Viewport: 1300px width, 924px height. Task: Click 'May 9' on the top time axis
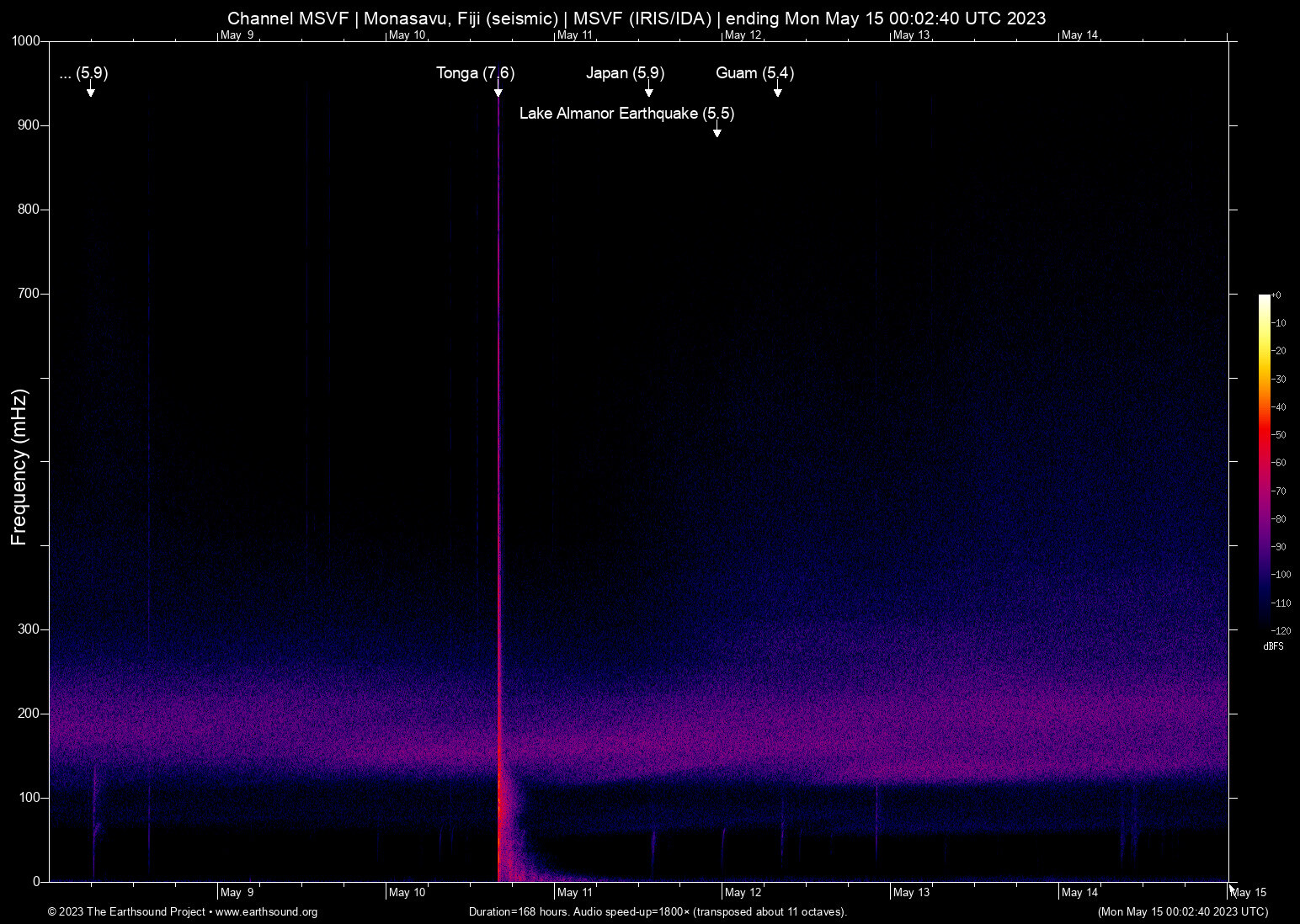[237, 35]
